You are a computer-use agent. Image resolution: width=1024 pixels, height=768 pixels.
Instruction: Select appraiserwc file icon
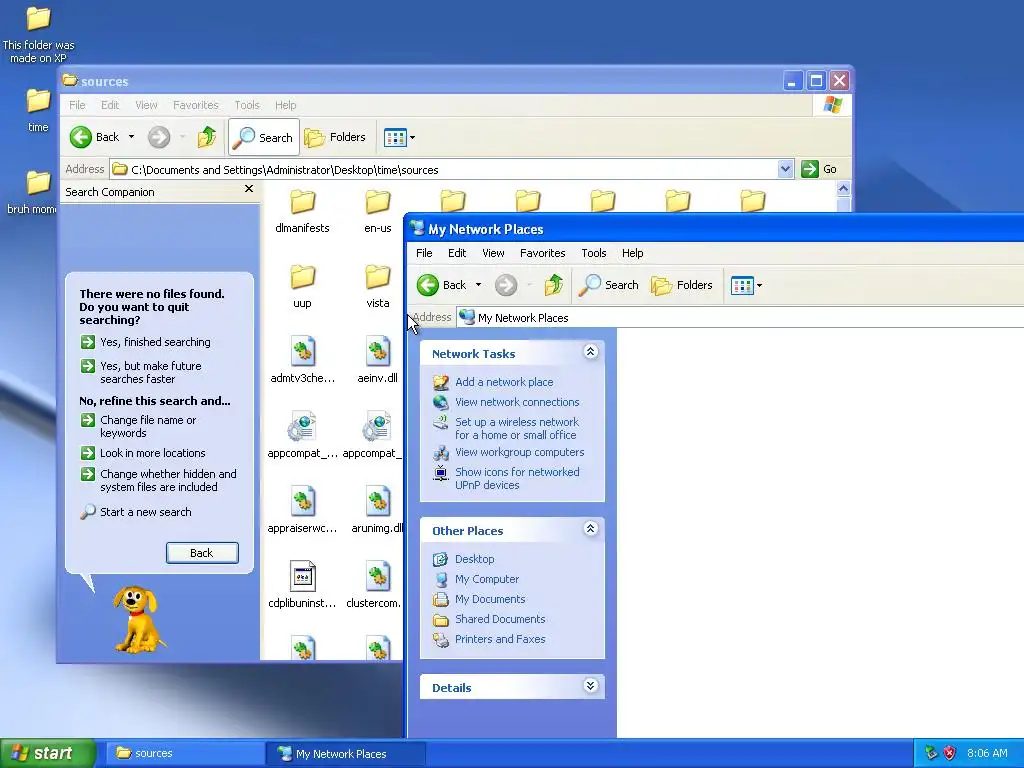point(302,501)
